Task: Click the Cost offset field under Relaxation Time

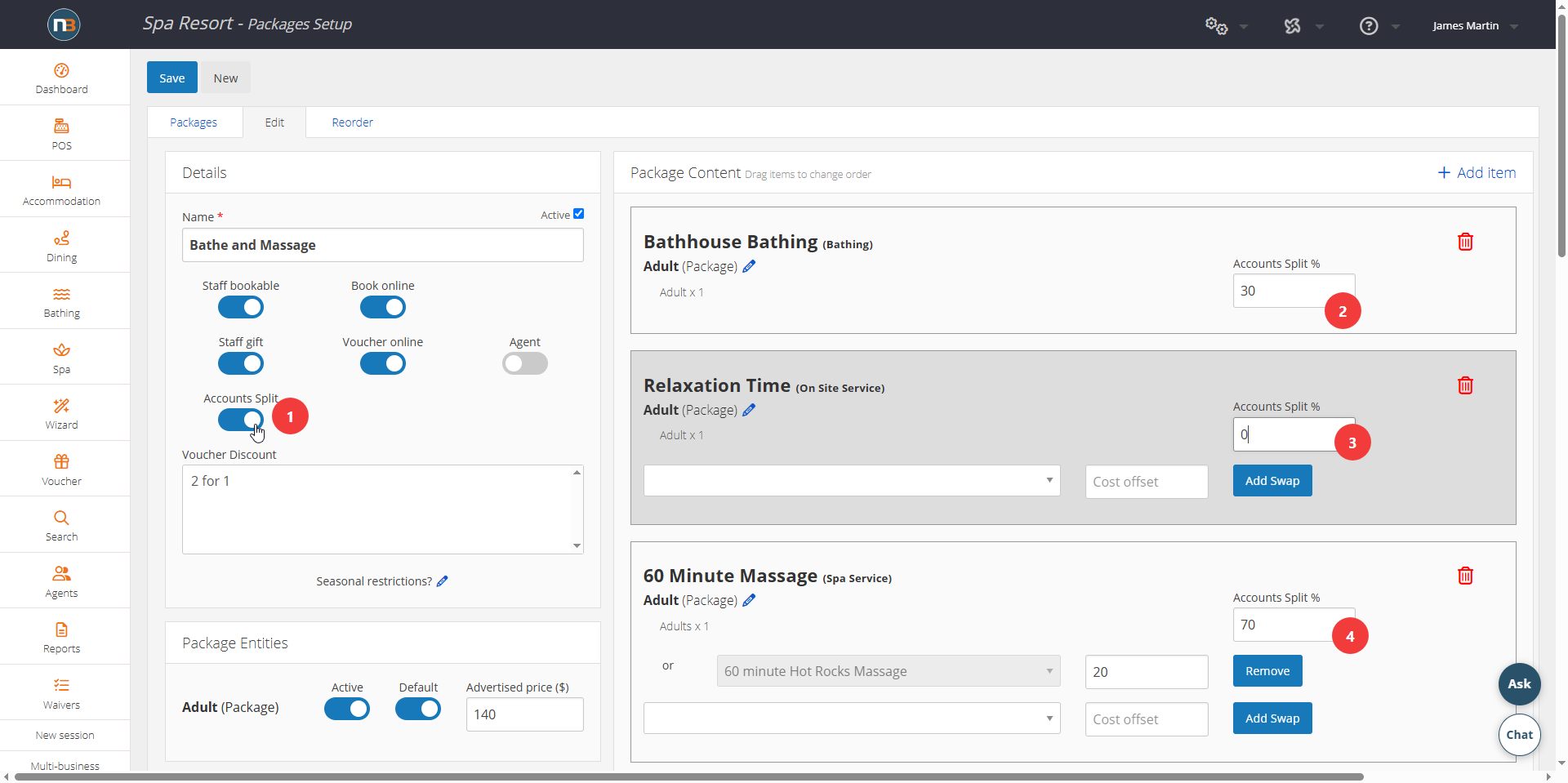Action: (1147, 482)
